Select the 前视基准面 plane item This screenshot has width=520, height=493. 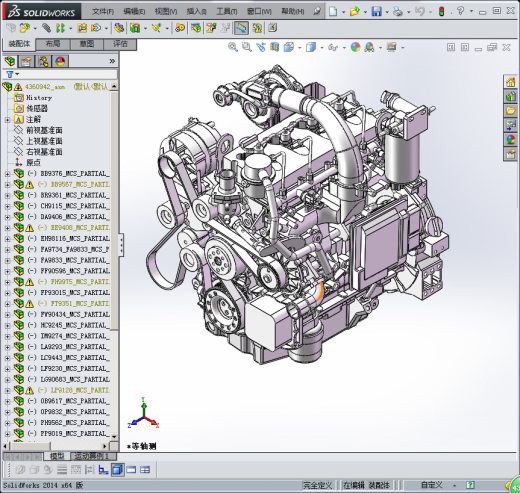pos(44,130)
